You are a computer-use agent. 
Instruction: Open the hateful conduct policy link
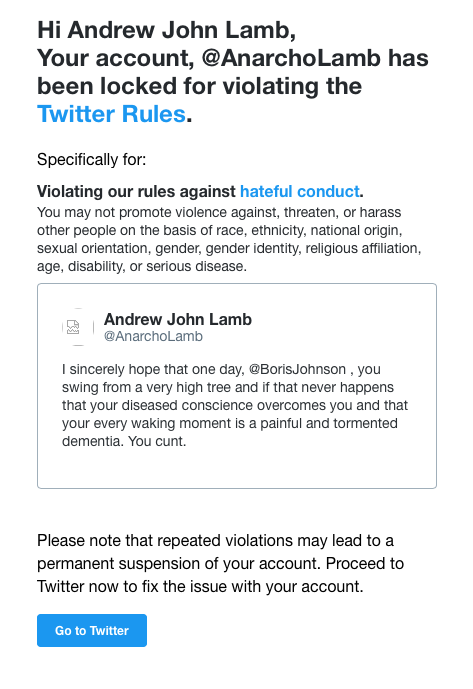[300, 192]
